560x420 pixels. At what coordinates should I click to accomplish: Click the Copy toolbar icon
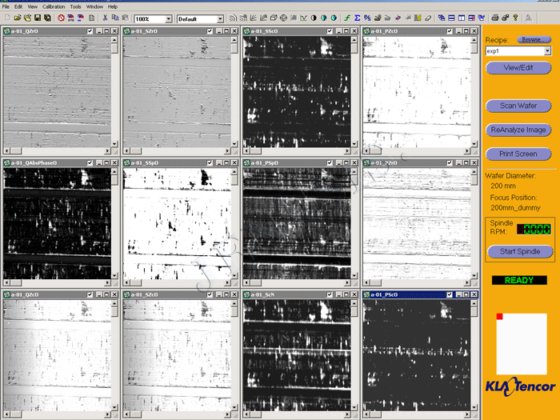[x=115, y=18]
